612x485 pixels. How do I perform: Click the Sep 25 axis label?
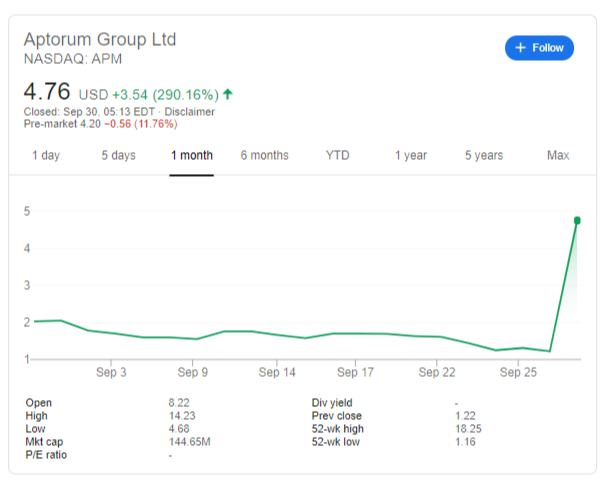click(518, 372)
